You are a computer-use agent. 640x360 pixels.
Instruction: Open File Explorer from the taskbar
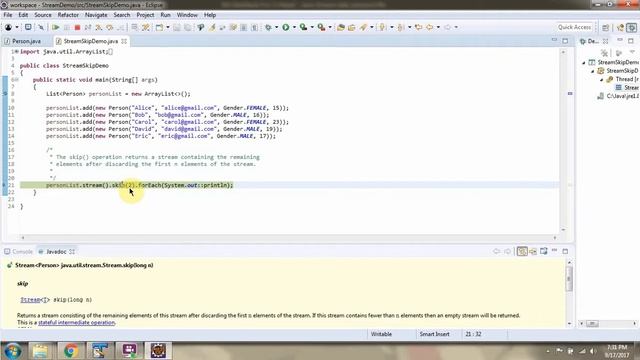click(40, 351)
